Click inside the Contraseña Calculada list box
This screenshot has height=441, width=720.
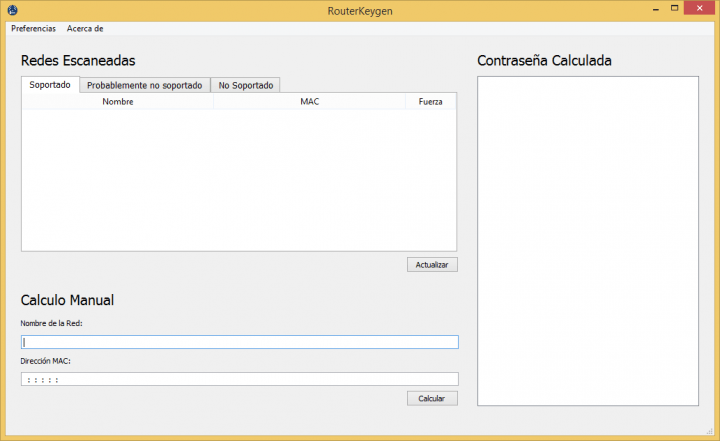tap(588, 241)
